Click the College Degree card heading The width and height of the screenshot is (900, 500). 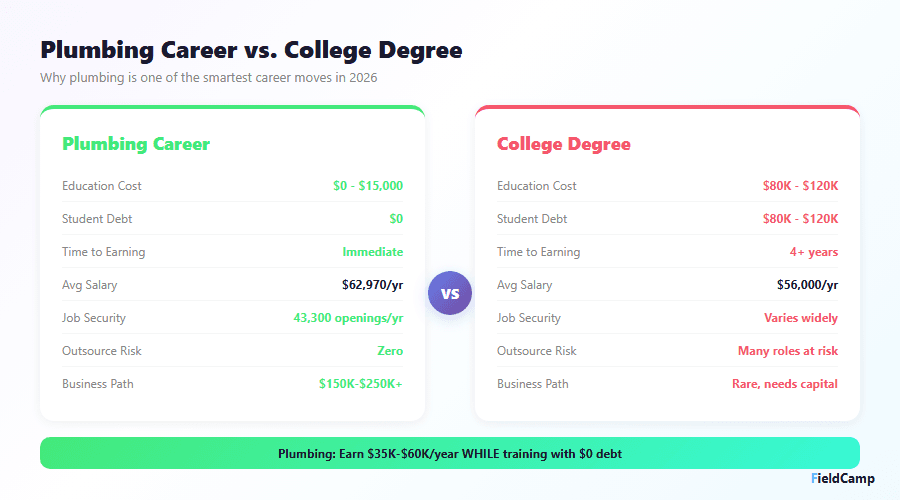click(564, 144)
